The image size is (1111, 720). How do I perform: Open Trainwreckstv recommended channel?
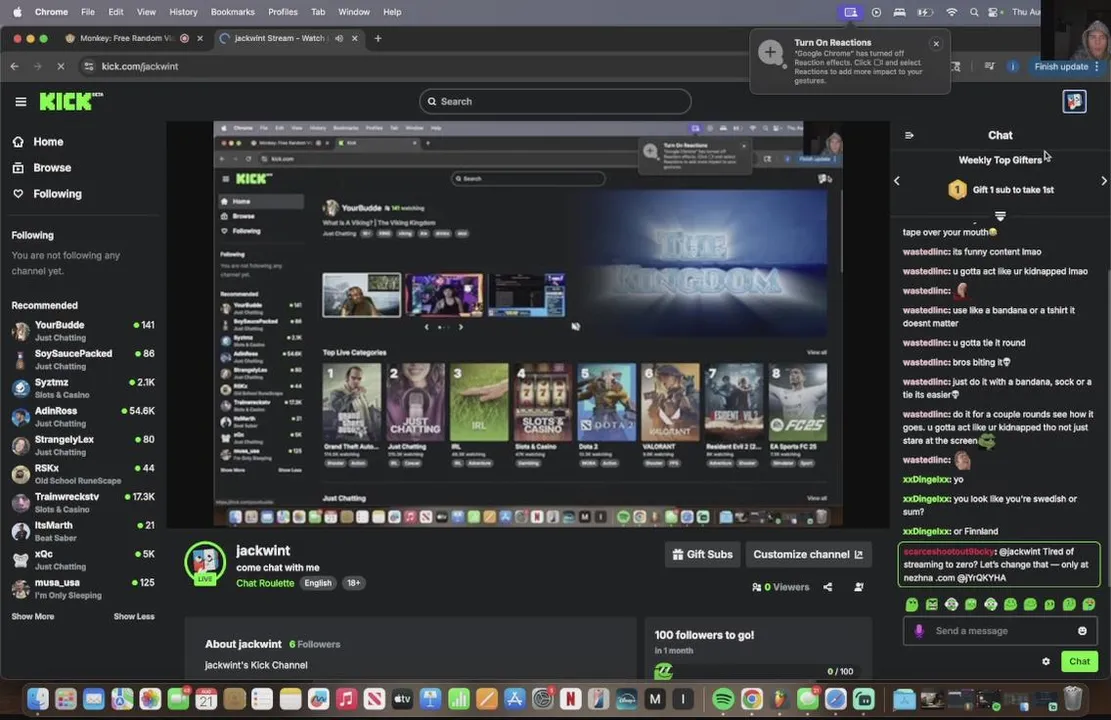click(83, 502)
